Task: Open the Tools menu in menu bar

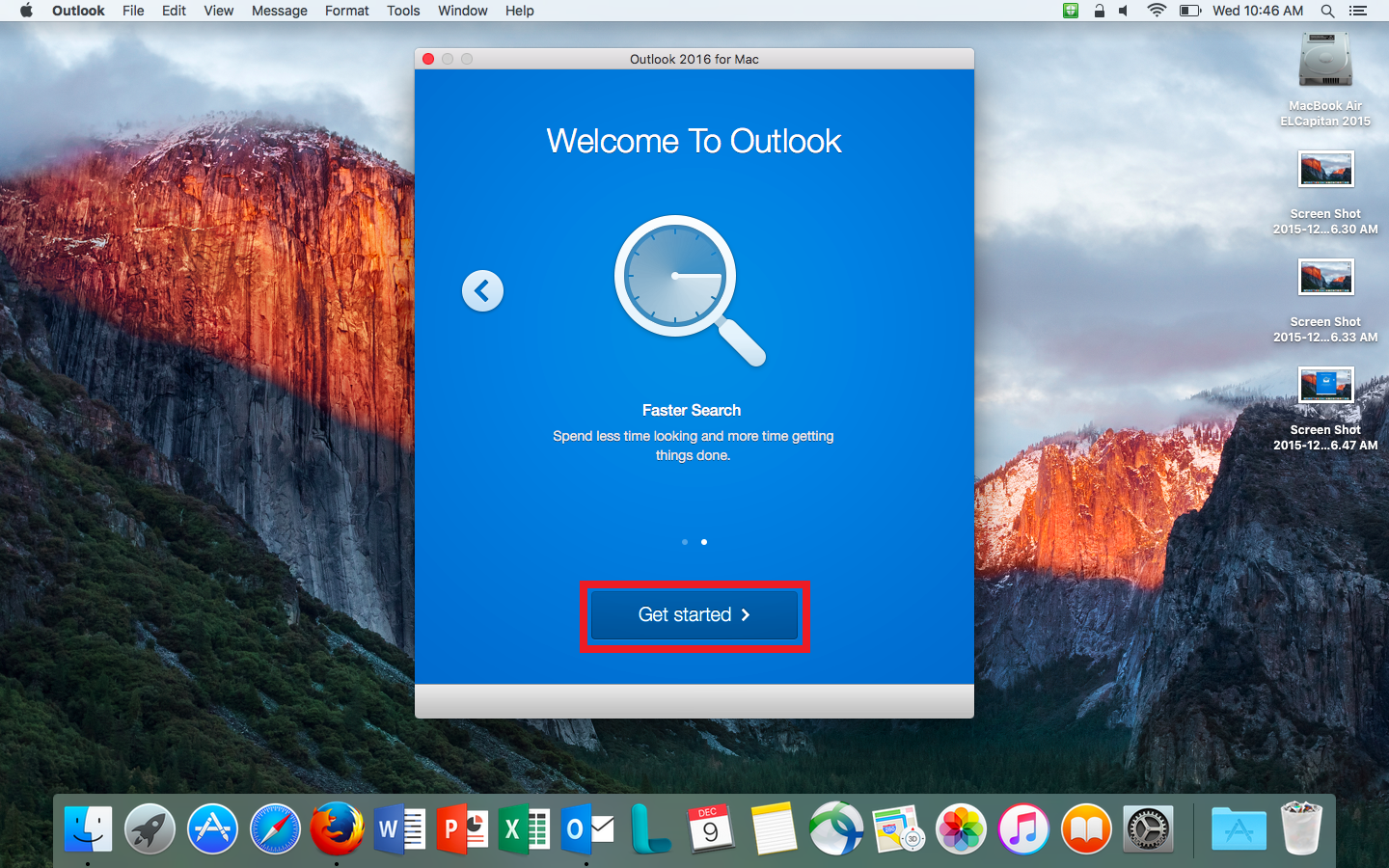Action: pyautogui.click(x=403, y=11)
